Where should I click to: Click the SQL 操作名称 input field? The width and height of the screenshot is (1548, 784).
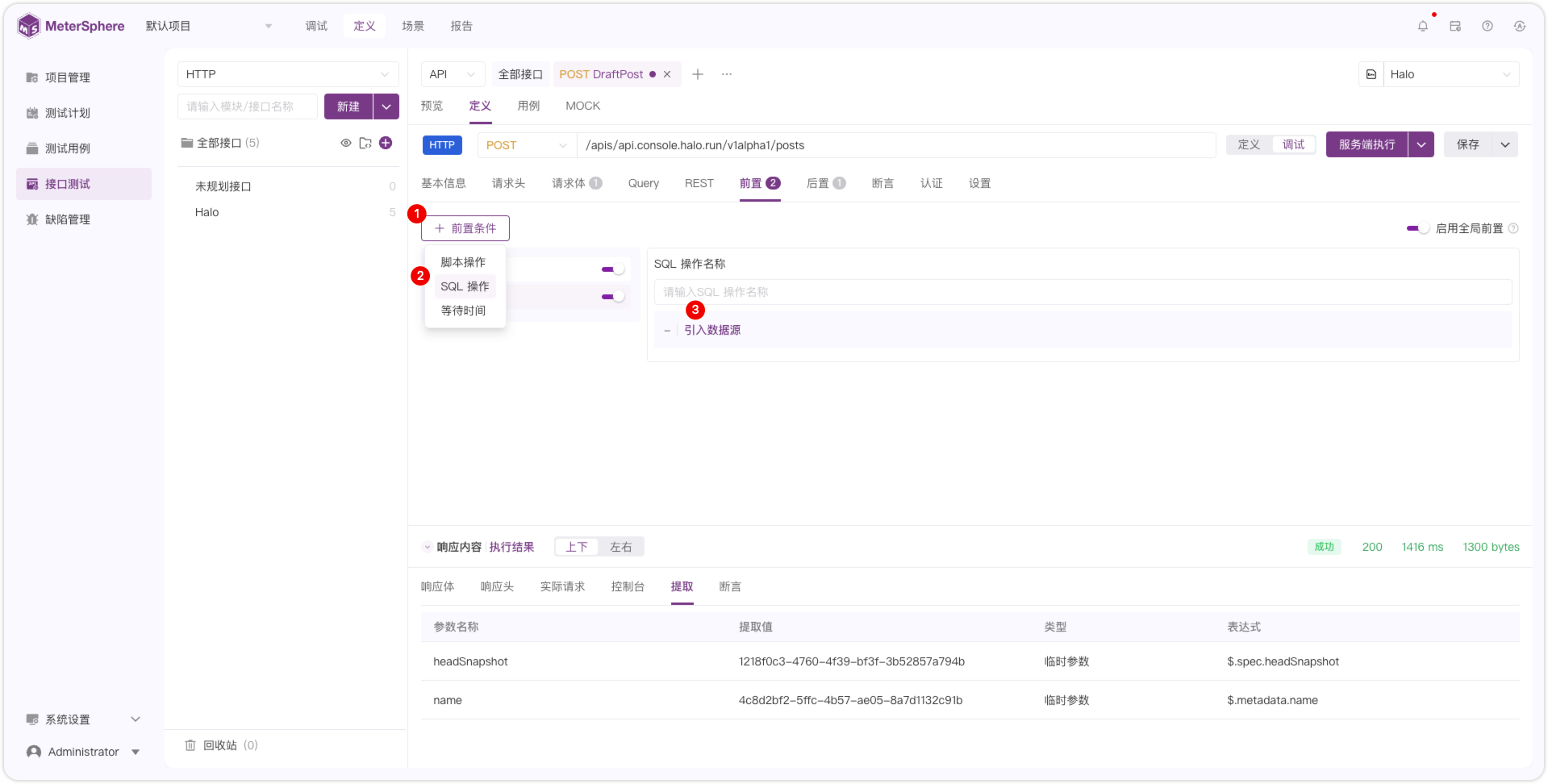[x=1083, y=292]
